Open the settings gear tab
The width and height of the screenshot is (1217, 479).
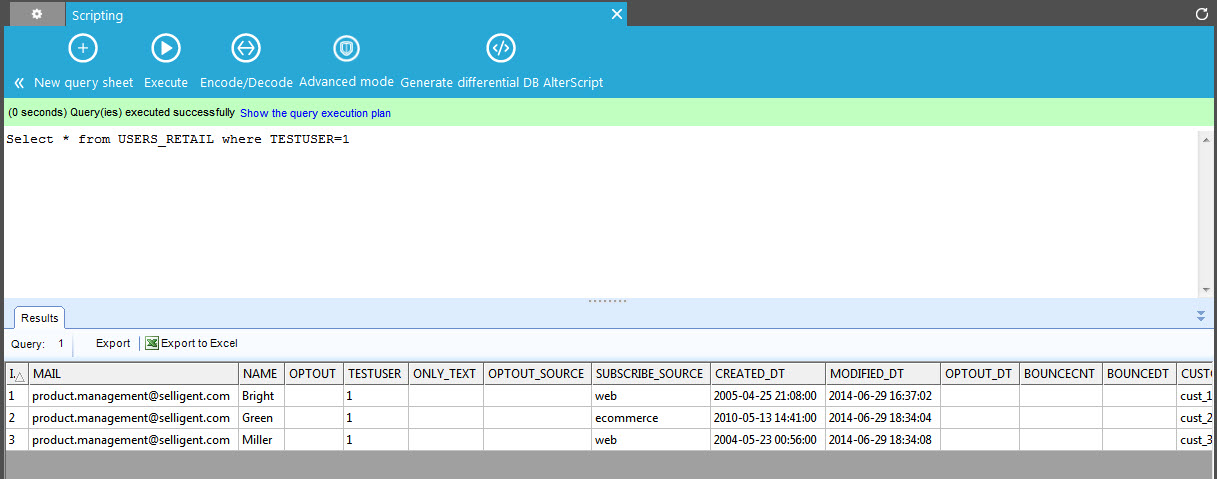click(x=37, y=14)
